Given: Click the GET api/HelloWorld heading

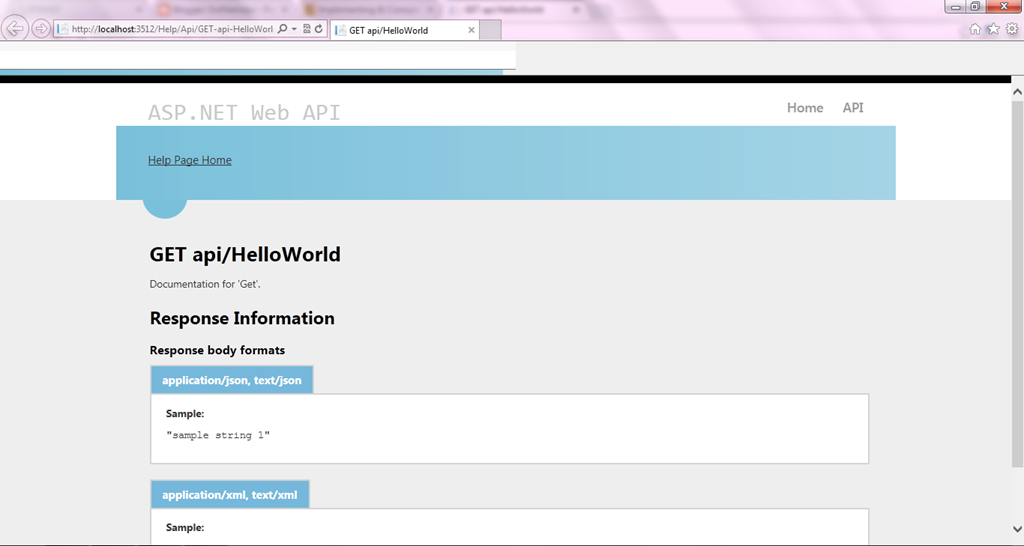Looking at the screenshot, I should pos(245,254).
